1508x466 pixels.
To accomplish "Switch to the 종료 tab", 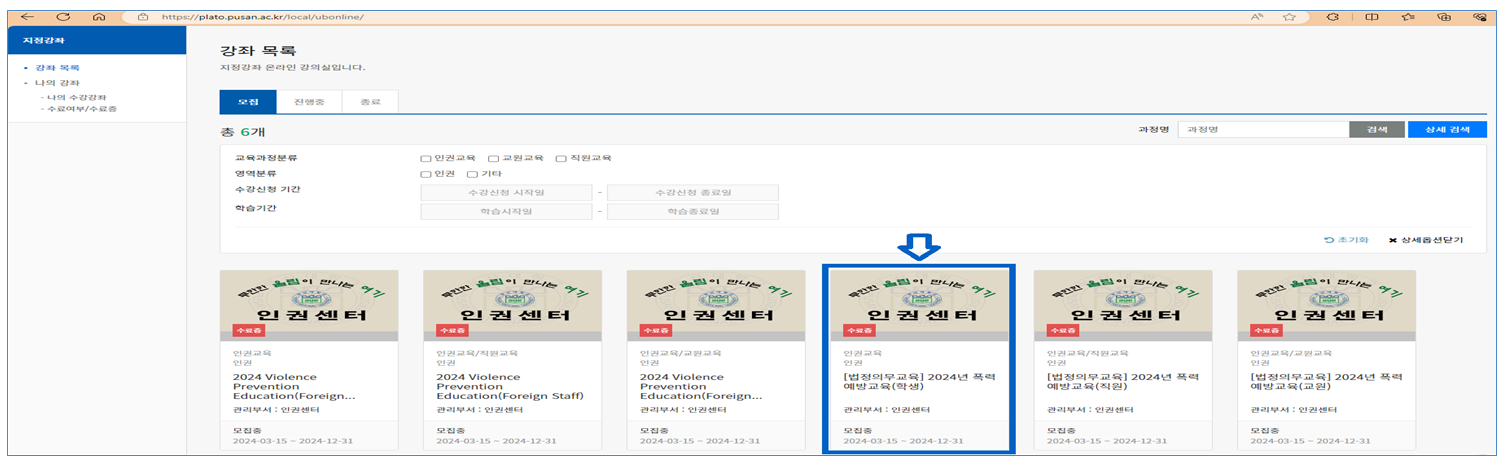I will 370,102.
